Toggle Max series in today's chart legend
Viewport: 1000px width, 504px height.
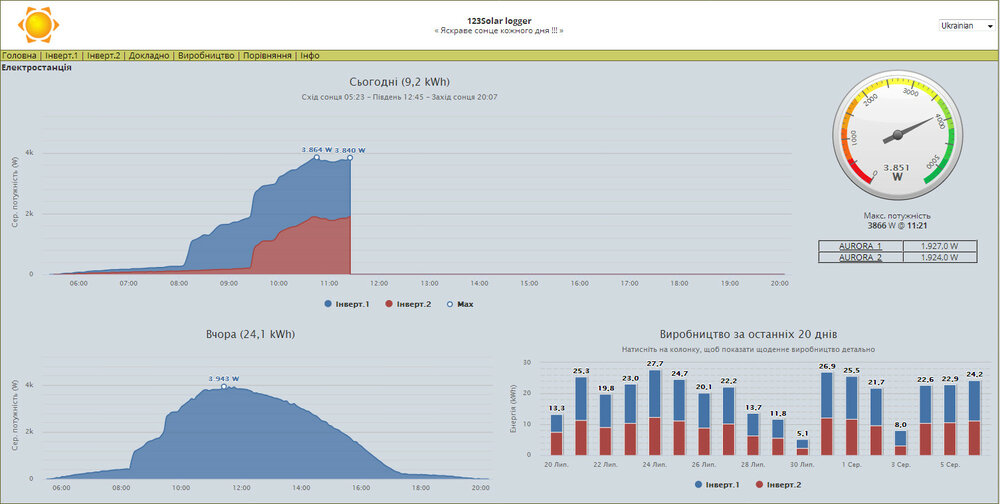click(x=466, y=303)
